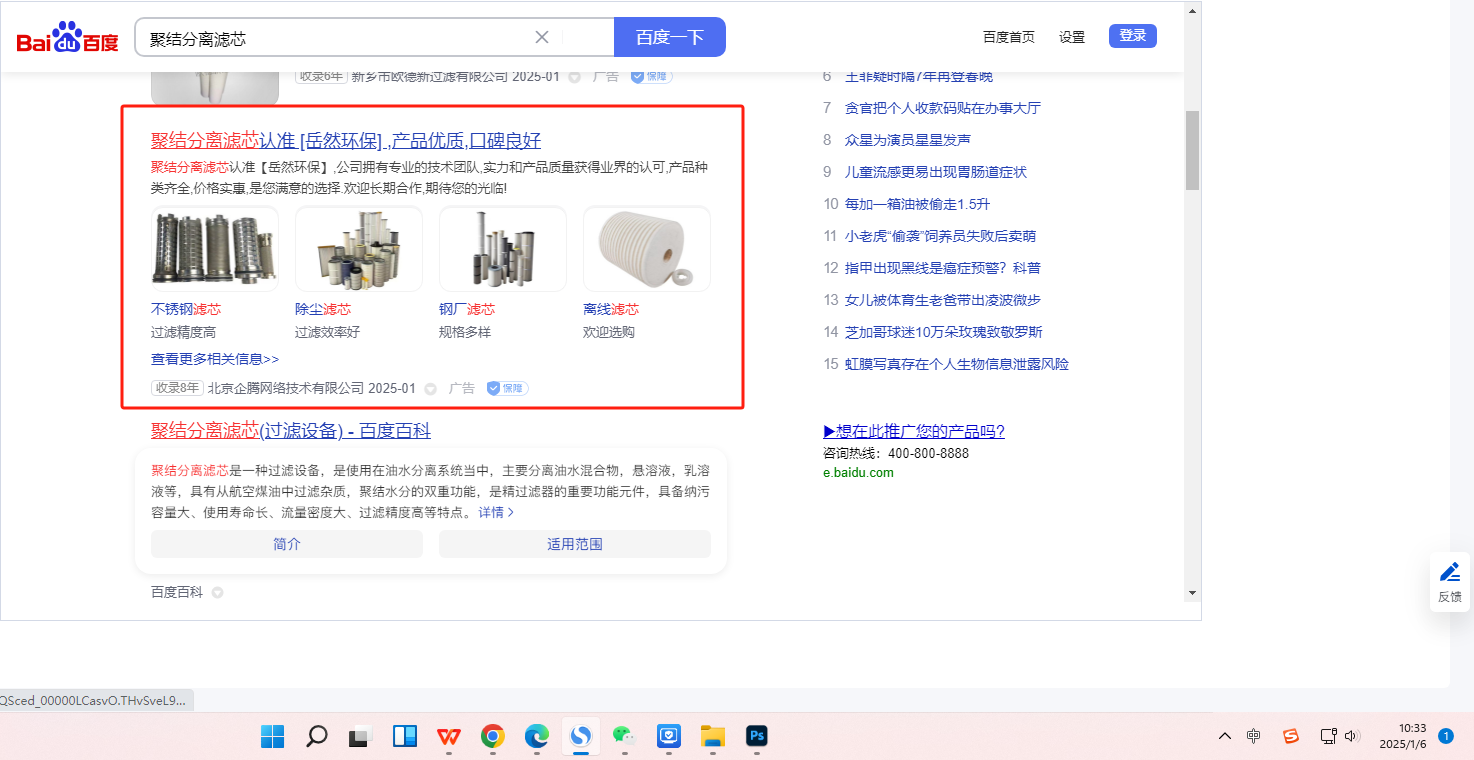
Task: Open the Windows Start menu
Action: click(x=272, y=737)
